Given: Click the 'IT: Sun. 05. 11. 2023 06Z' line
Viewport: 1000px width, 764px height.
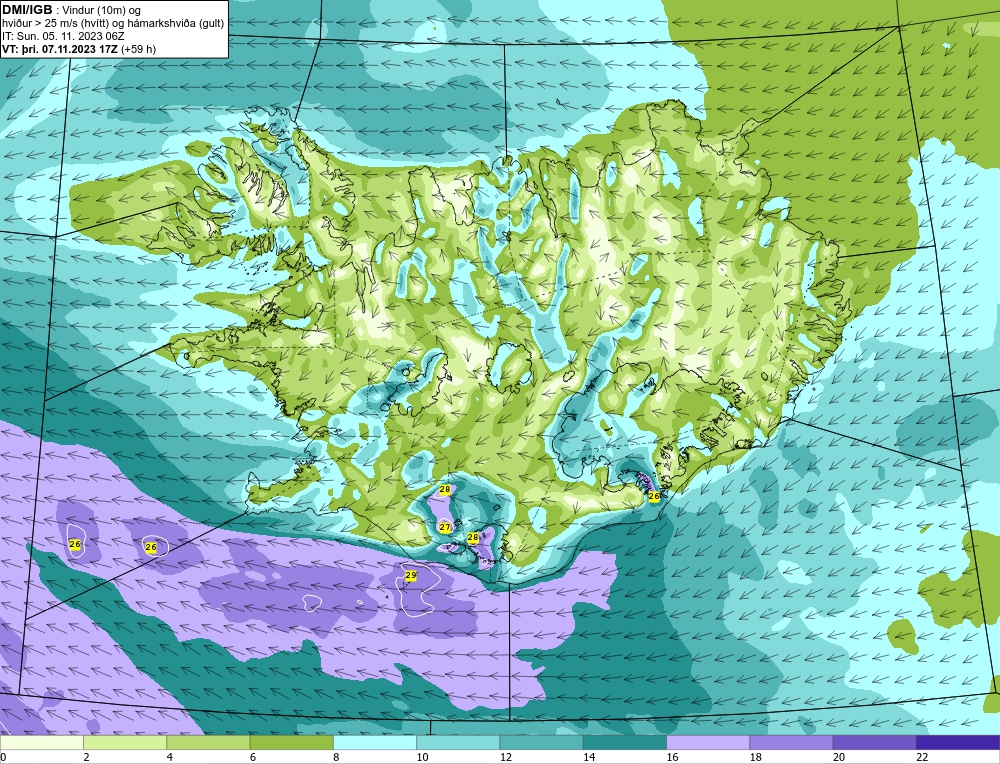Looking at the screenshot, I should pyautogui.click(x=63, y=36).
